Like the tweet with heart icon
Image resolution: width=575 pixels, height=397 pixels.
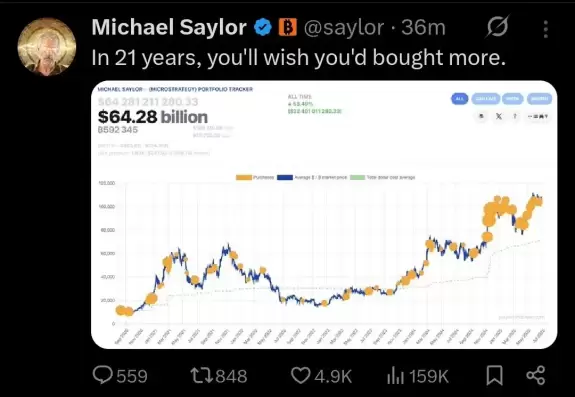pyautogui.click(x=301, y=376)
